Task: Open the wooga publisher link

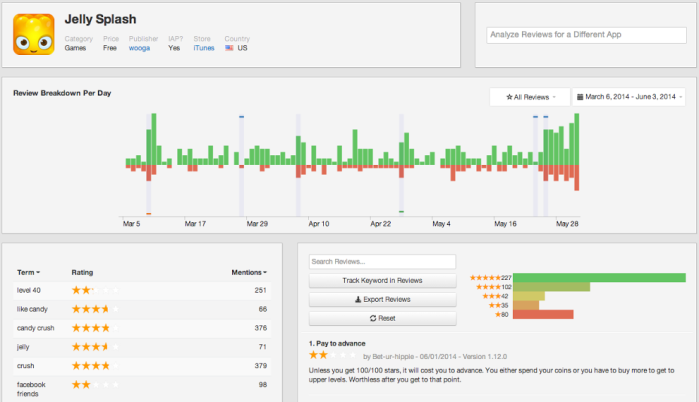Action: [140, 48]
